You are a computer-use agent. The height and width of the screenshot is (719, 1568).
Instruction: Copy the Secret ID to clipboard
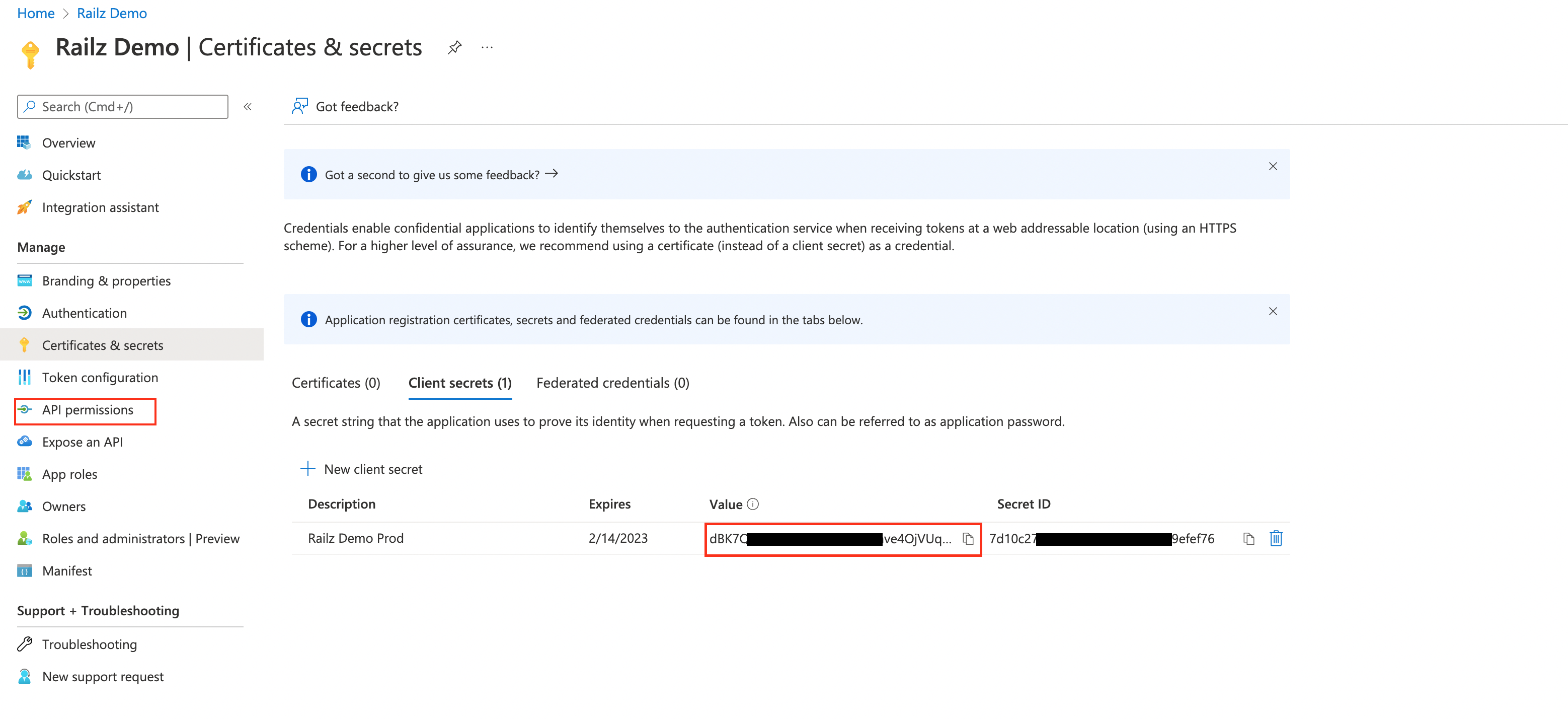point(1248,539)
